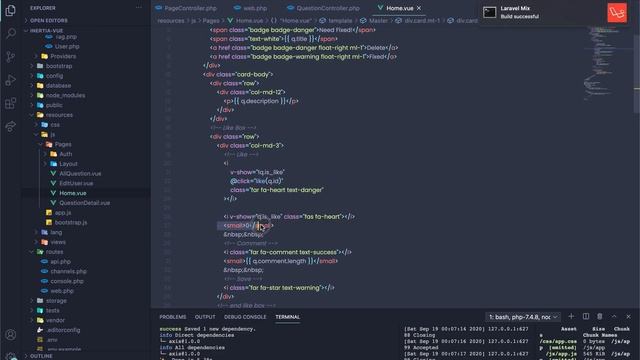Open the DEBUG CONSOLE panel tab

pos(245,317)
